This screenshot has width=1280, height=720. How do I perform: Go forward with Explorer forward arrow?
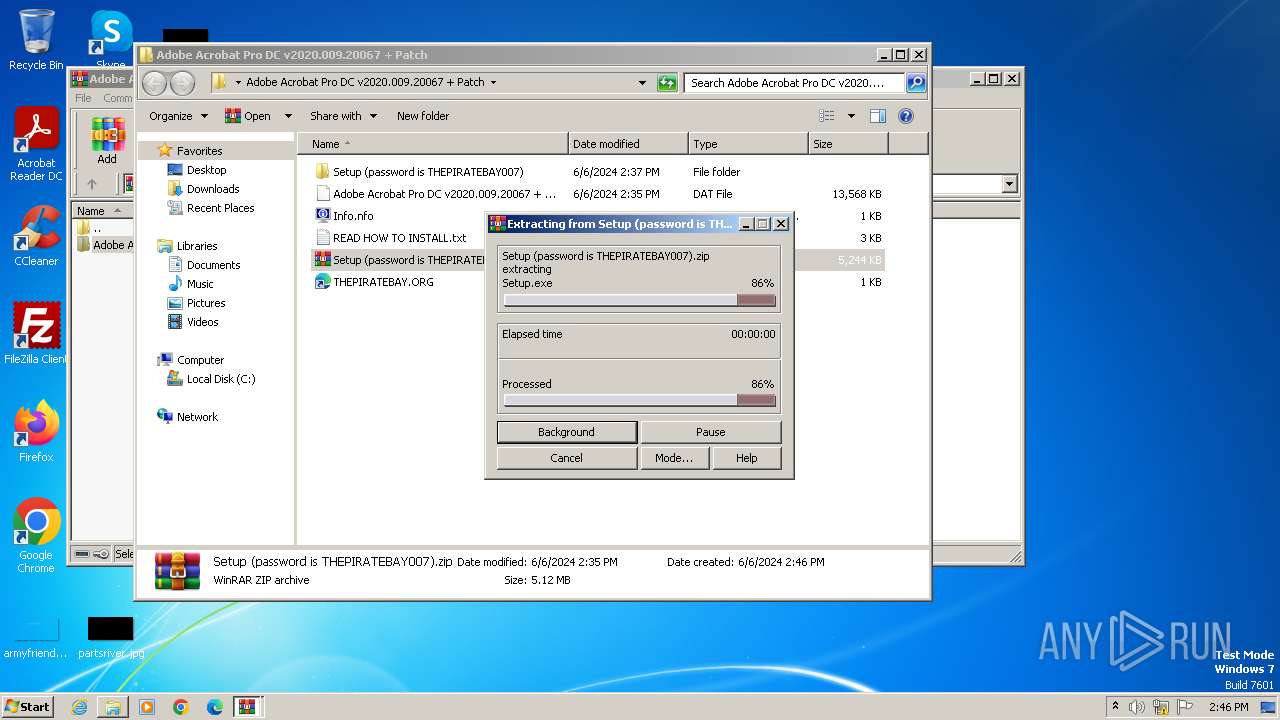click(x=182, y=83)
